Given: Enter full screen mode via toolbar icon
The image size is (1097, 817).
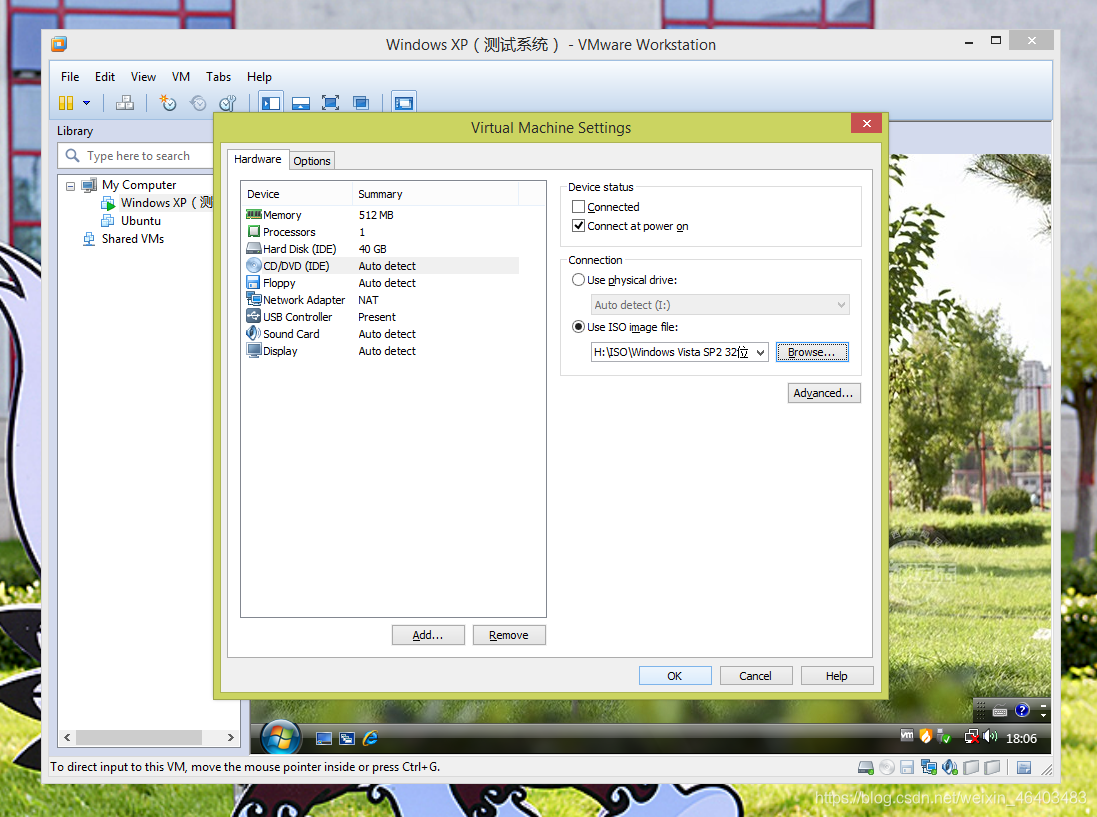Looking at the screenshot, I should (x=330, y=103).
